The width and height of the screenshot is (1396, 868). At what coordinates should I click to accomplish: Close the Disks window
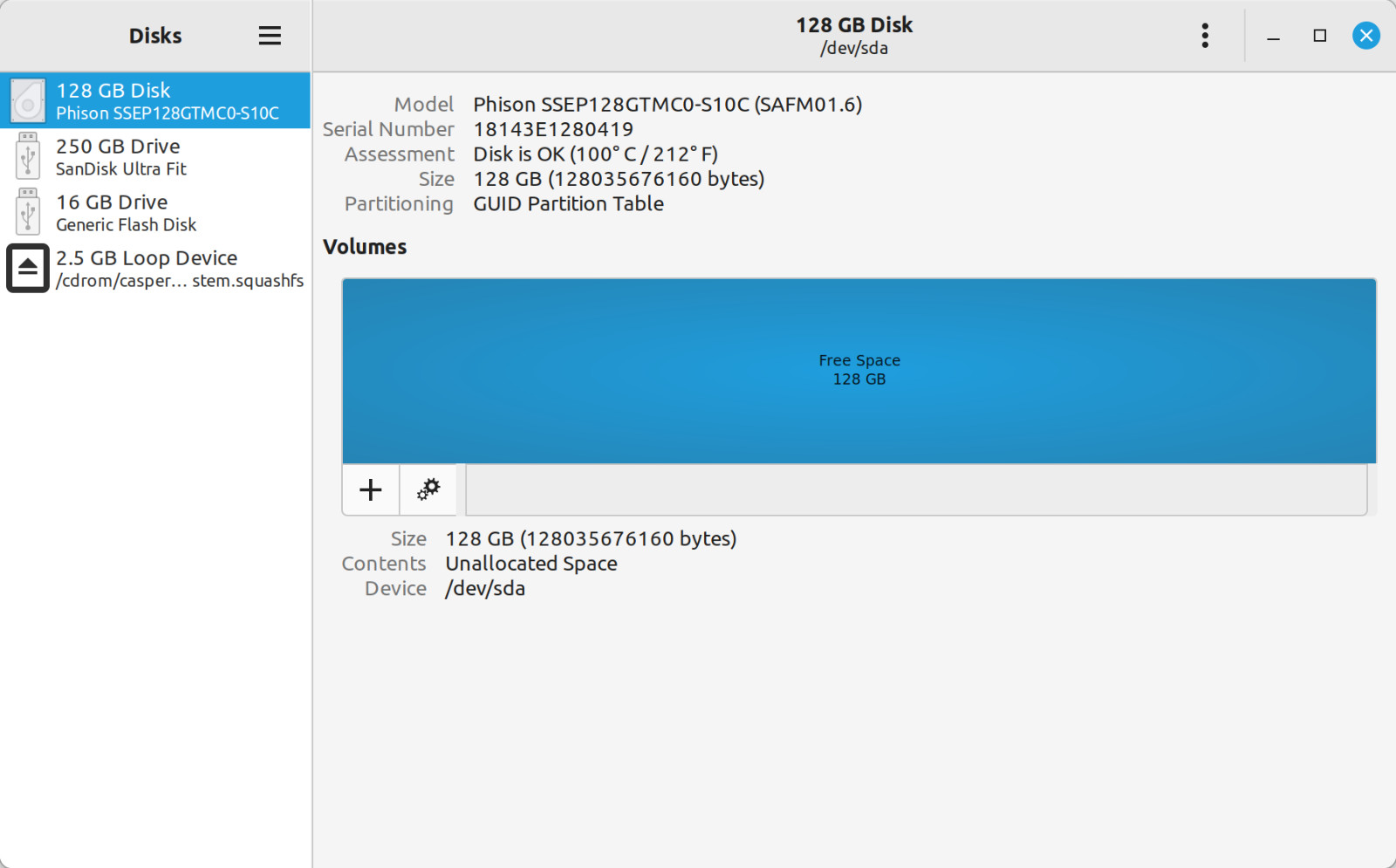click(x=1366, y=36)
